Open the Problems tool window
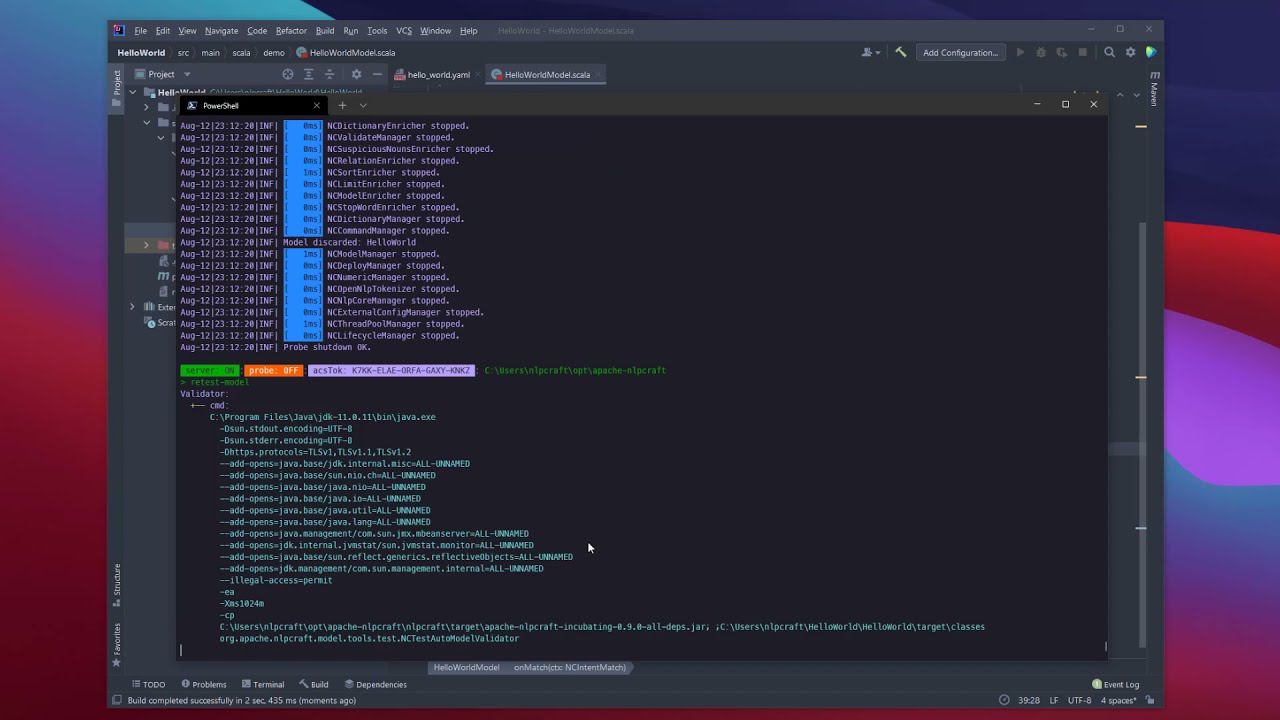The width and height of the screenshot is (1280, 720). tap(204, 684)
